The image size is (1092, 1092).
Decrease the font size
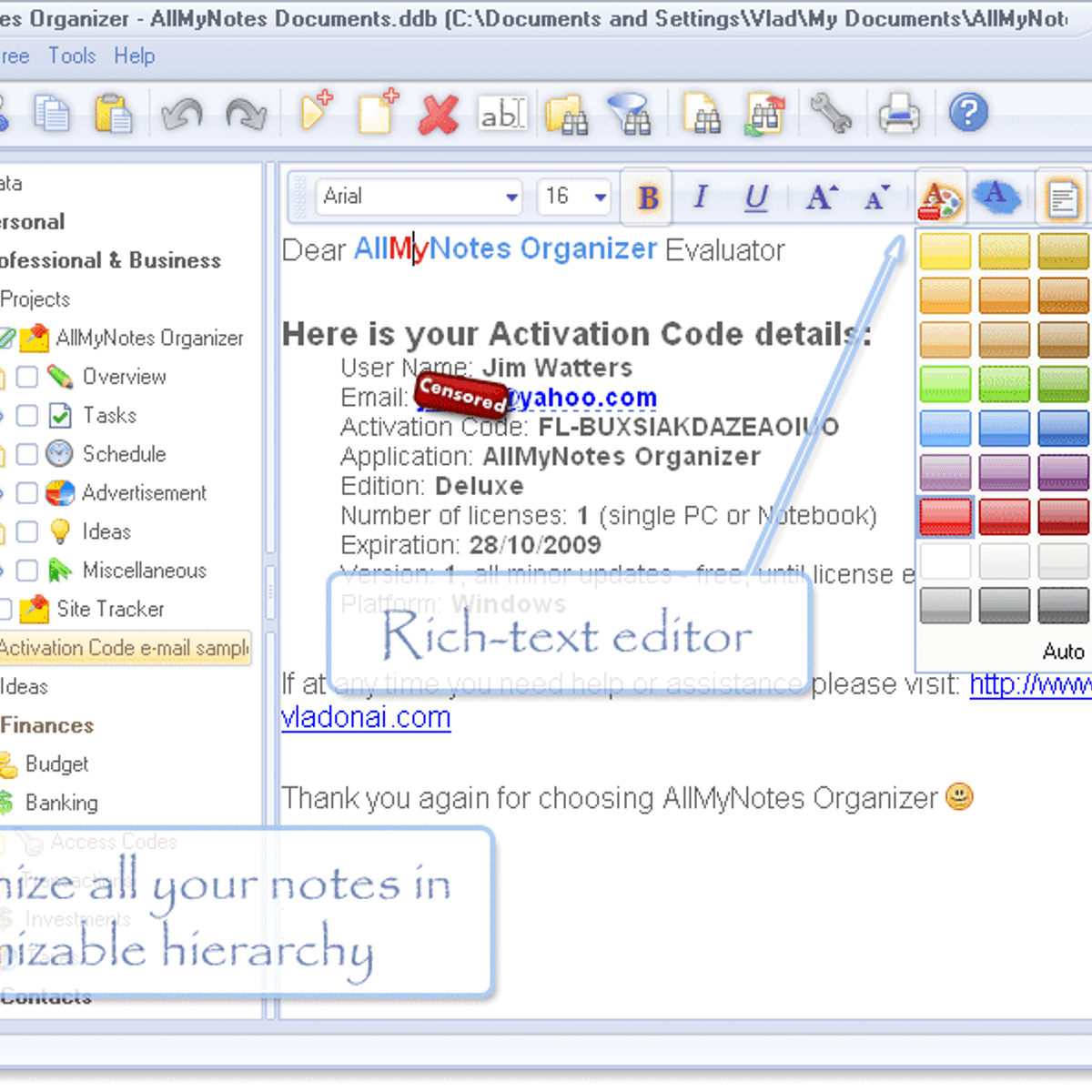point(876,197)
